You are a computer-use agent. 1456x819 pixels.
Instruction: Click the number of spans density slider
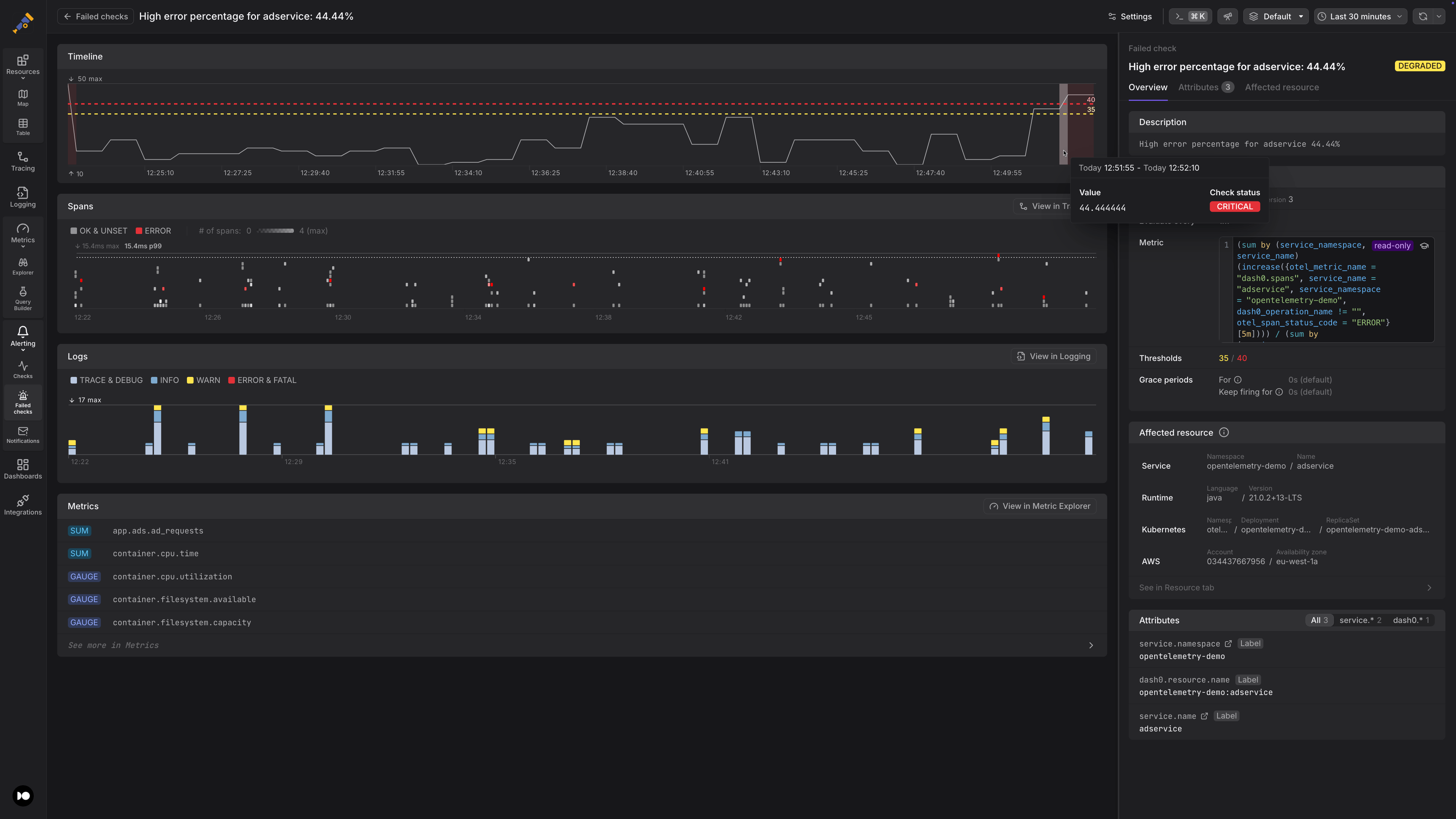(275, 231)
